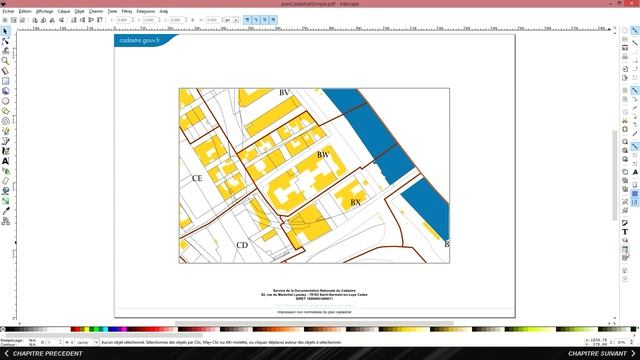Select the Measure tool
The height and width of the screenshot is (360, 640).
(5, 71)
